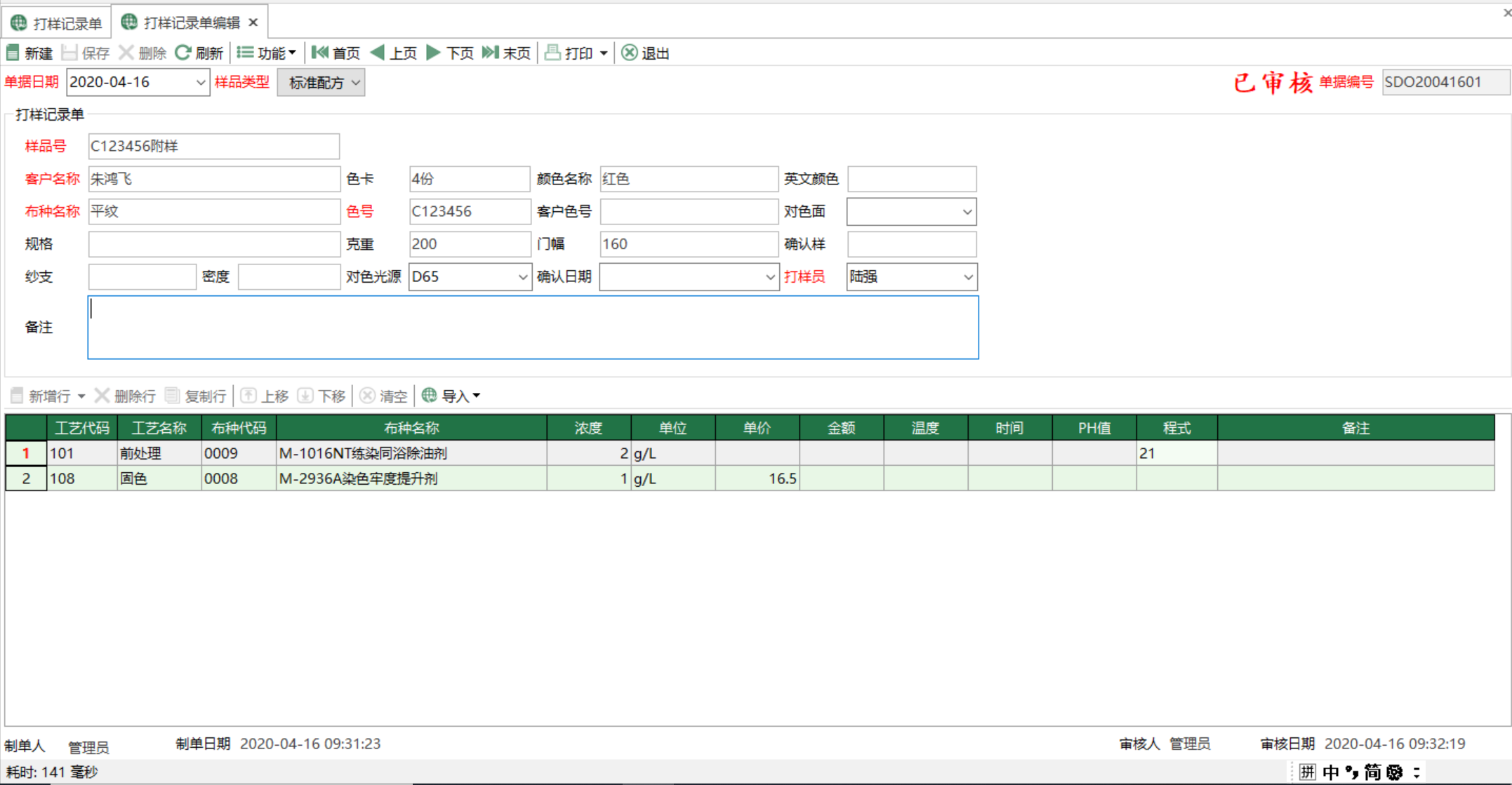Image resolution: width=1512 pixels, height=785 pixels.
Task: Click the empty 密度 field
Action: coord(289,276)
